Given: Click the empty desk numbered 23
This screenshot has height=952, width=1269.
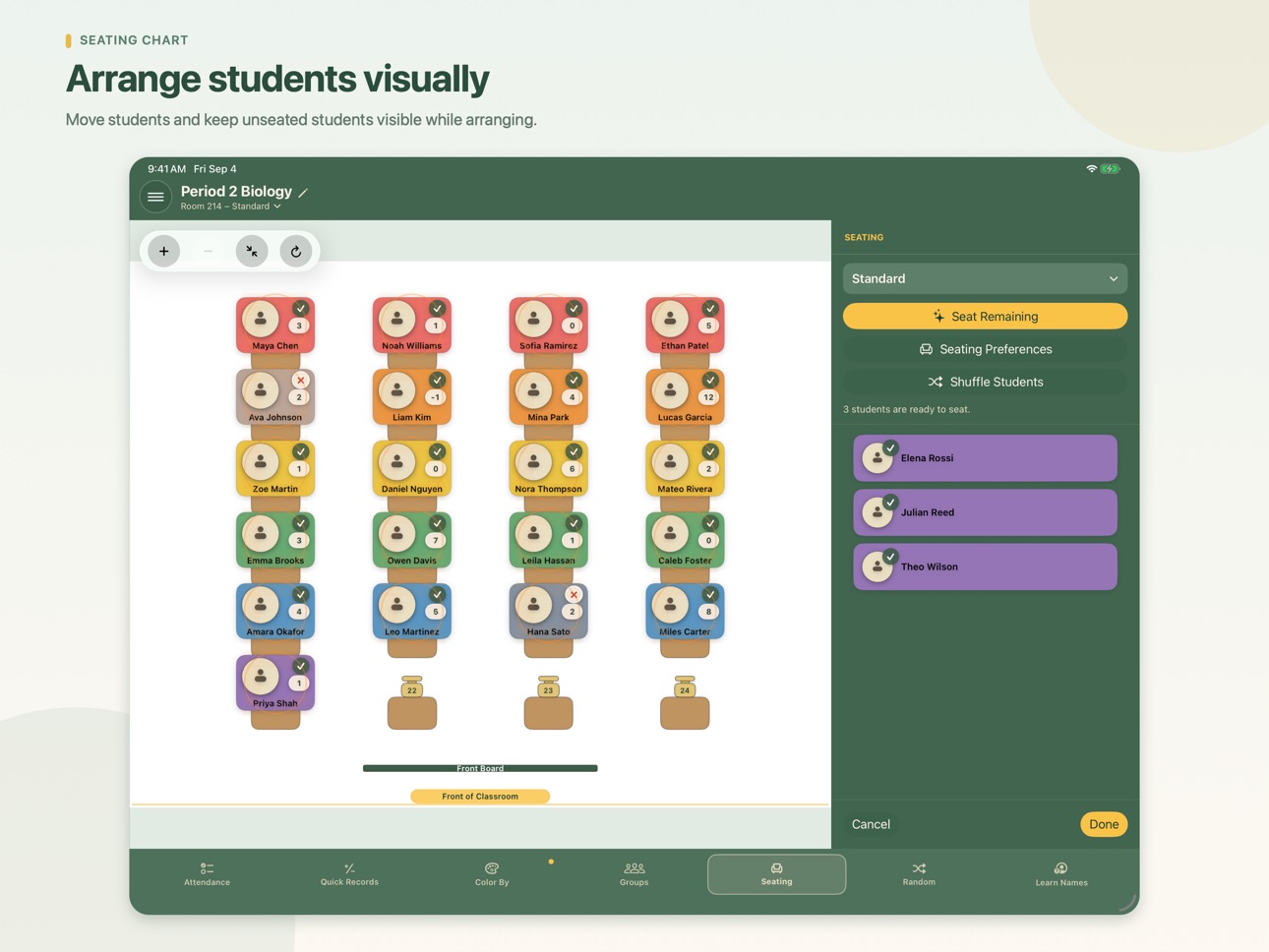Looking at the screenshot, I should 549,702.
